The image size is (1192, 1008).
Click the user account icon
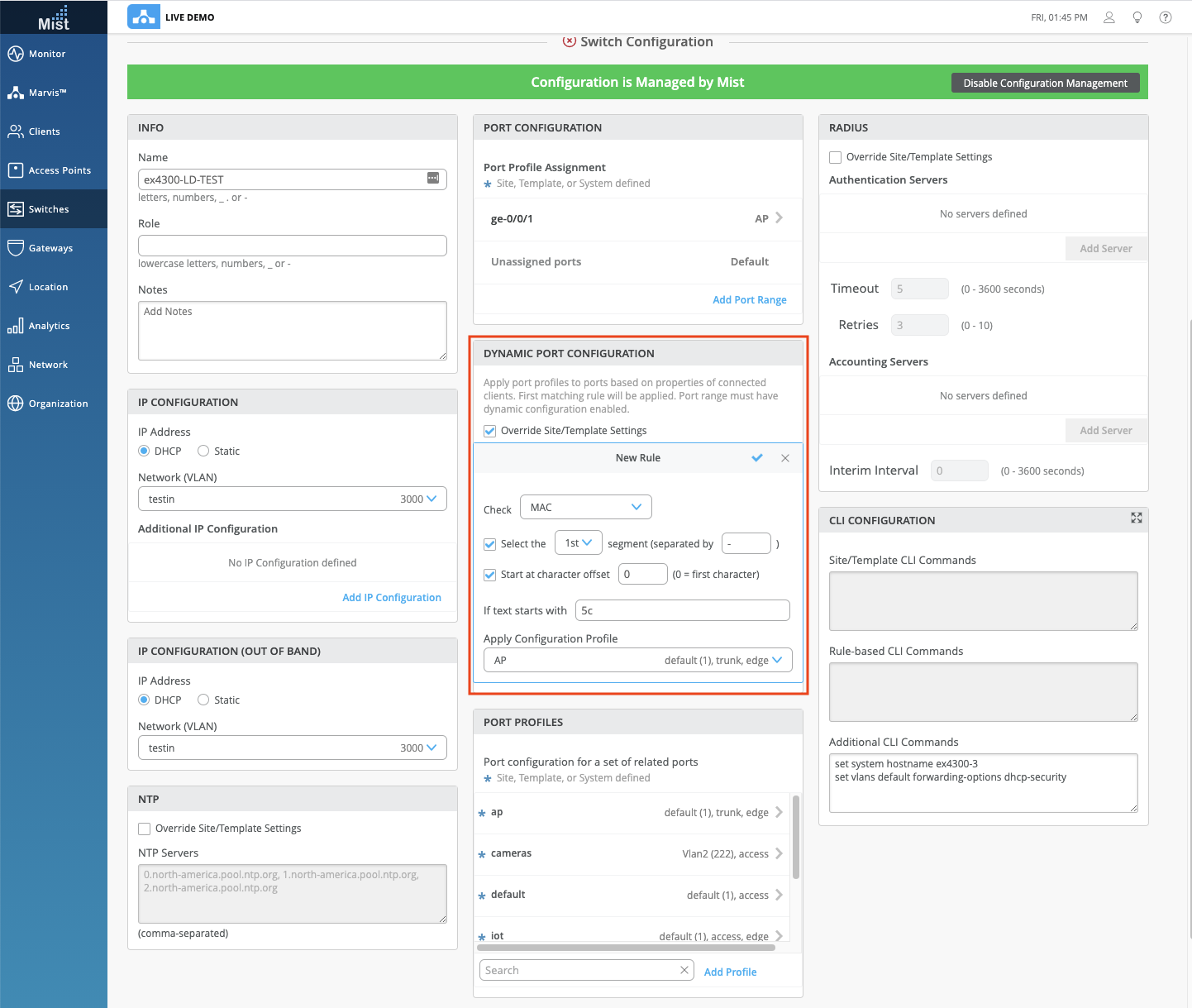1109,17
